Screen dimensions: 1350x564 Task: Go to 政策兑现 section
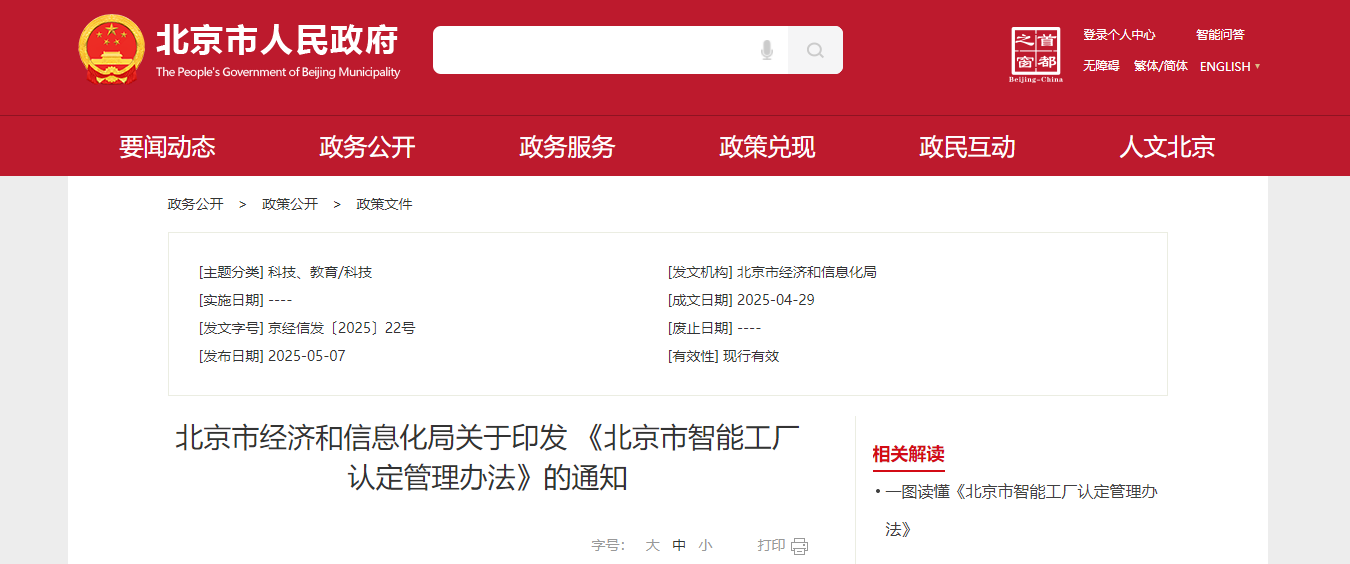tap(767, 147)
